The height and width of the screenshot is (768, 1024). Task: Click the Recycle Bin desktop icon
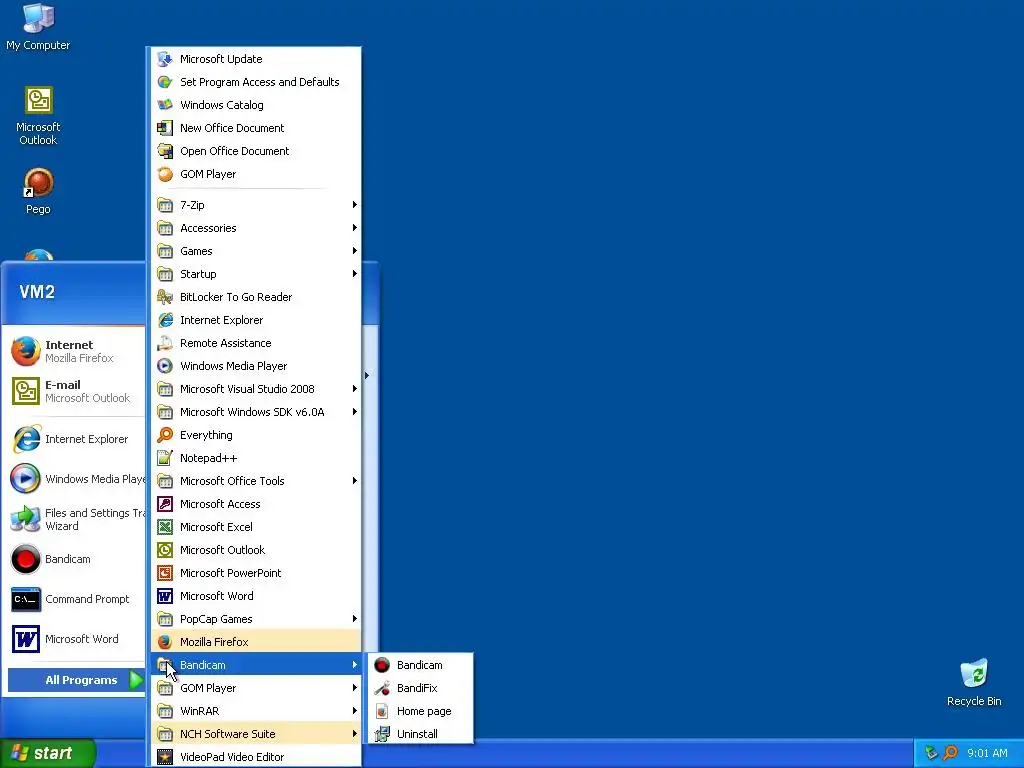974,675
